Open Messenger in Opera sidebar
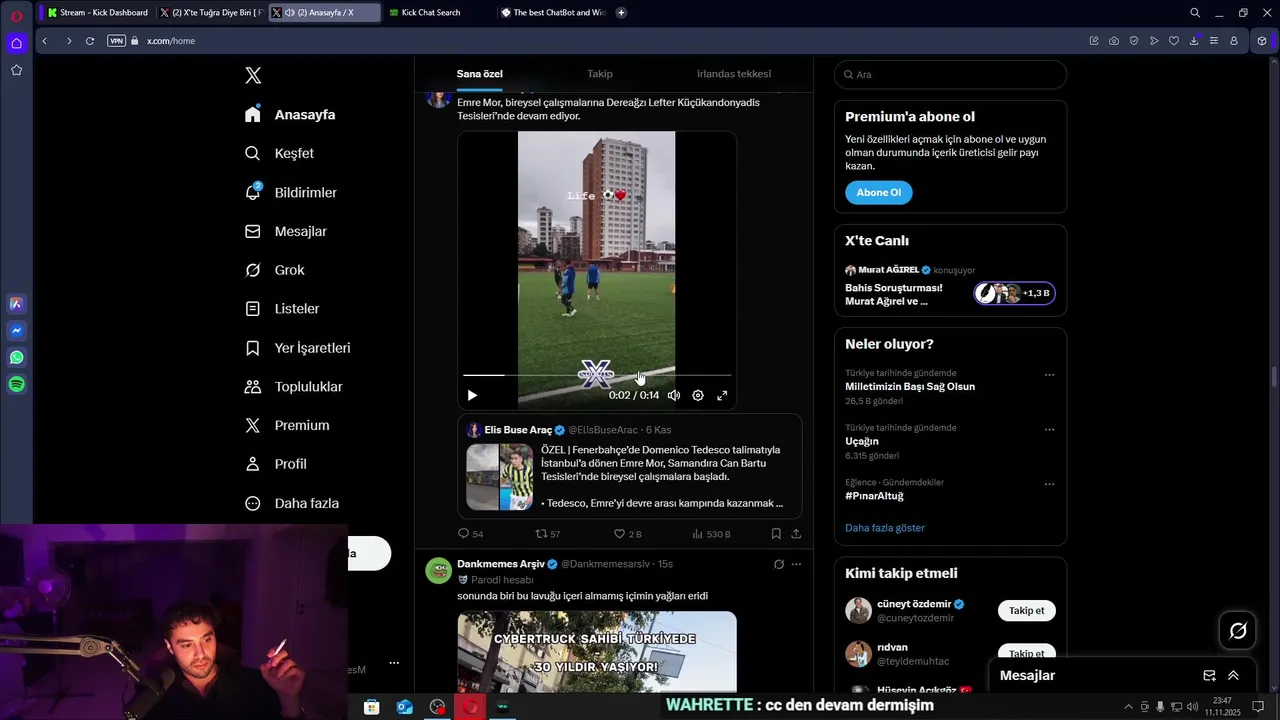The width and height of the screenshot is (1280, 720). pyautogui.click(x=16, y=330)
